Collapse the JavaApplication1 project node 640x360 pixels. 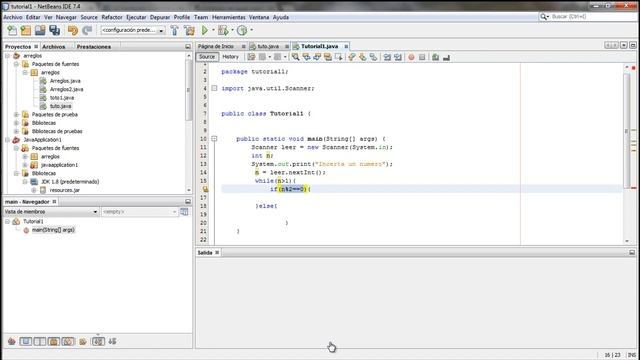(7, 140)
